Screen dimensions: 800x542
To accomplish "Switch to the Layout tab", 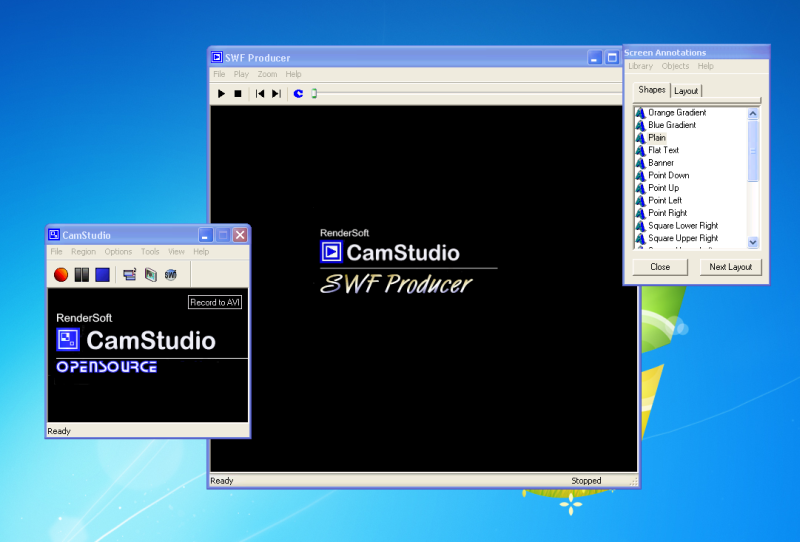I will pyautogui.click(x=686, y=91).
